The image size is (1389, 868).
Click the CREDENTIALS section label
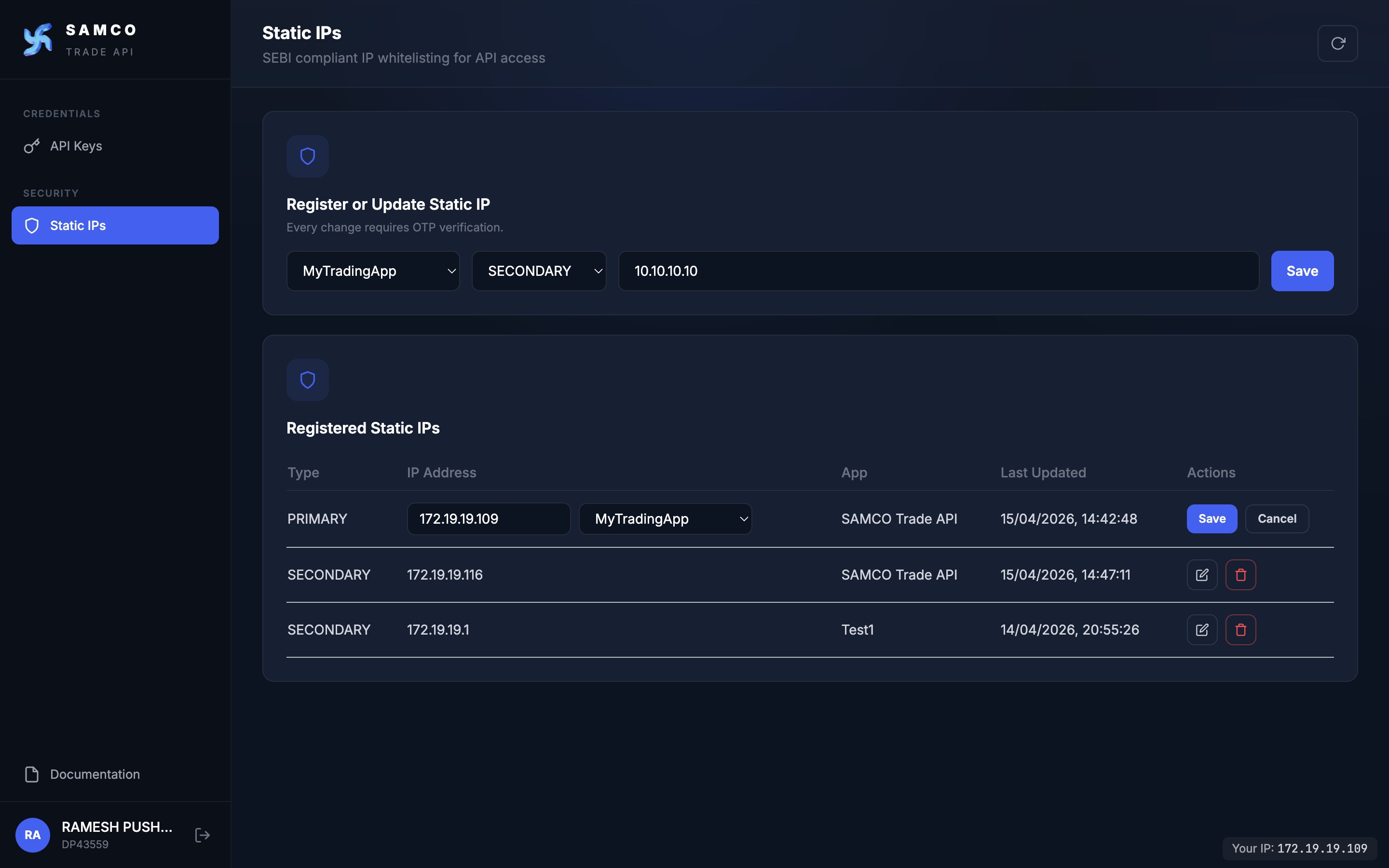tap(61, 114)
